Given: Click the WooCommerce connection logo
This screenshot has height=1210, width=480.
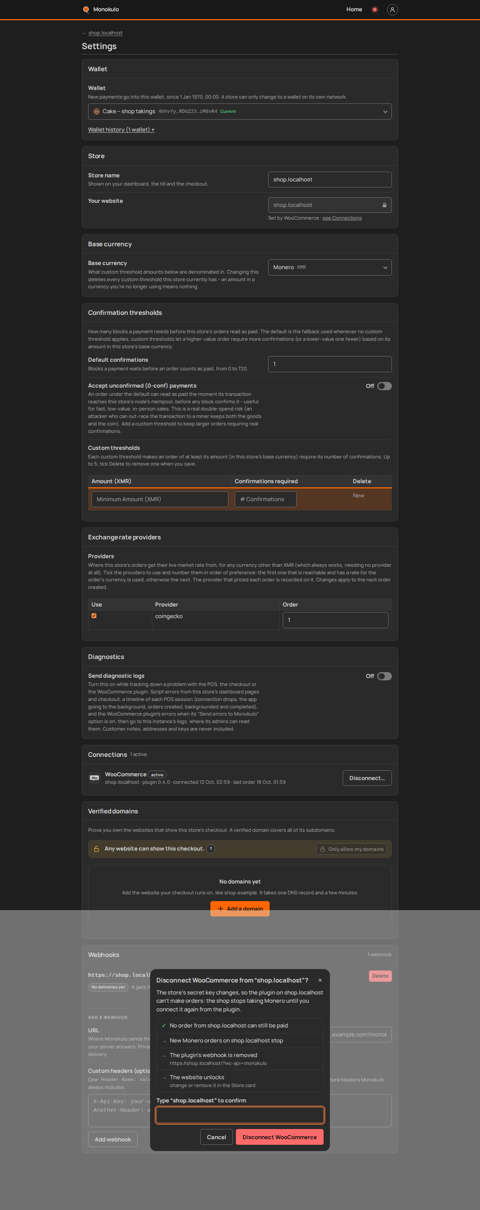Looking at the screenshot, I should tap(95, 777).
